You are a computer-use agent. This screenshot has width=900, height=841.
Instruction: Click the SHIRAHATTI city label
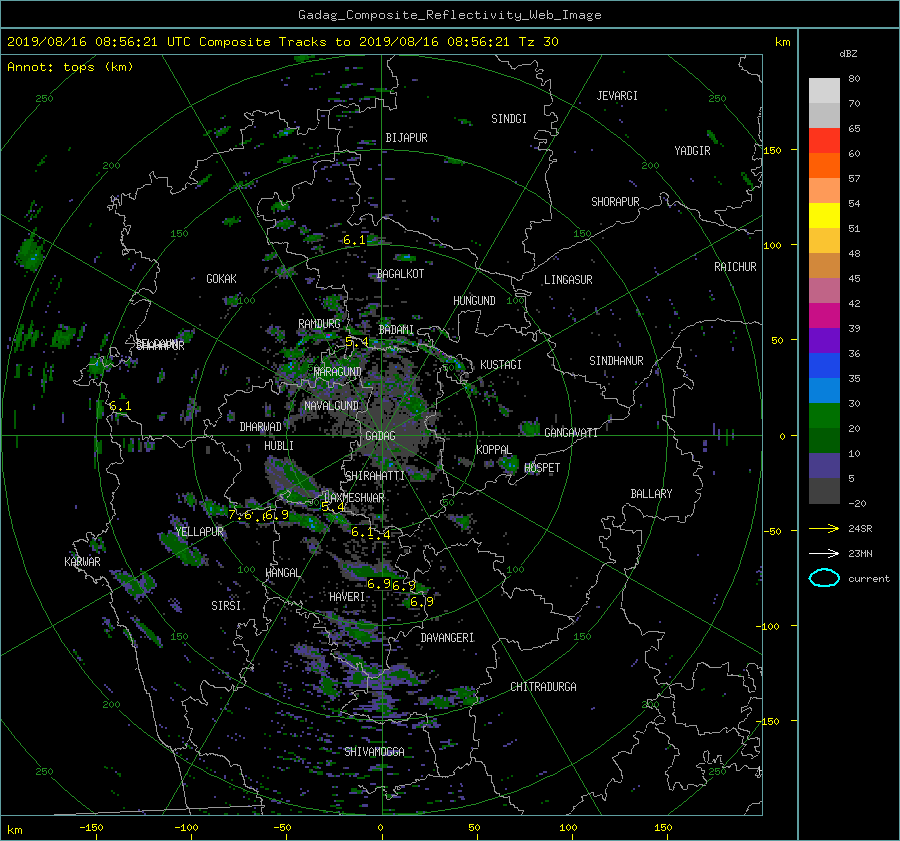(x=375, y=476)
